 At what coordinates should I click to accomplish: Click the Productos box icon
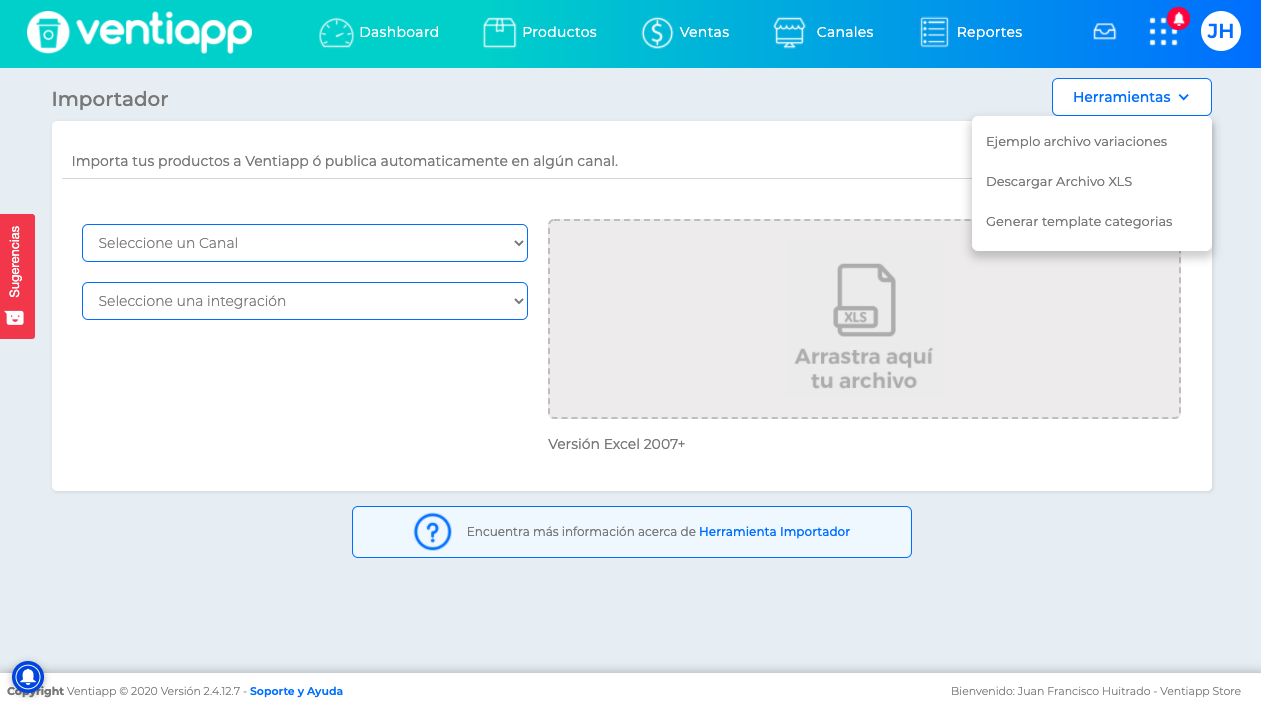point(499,32)
